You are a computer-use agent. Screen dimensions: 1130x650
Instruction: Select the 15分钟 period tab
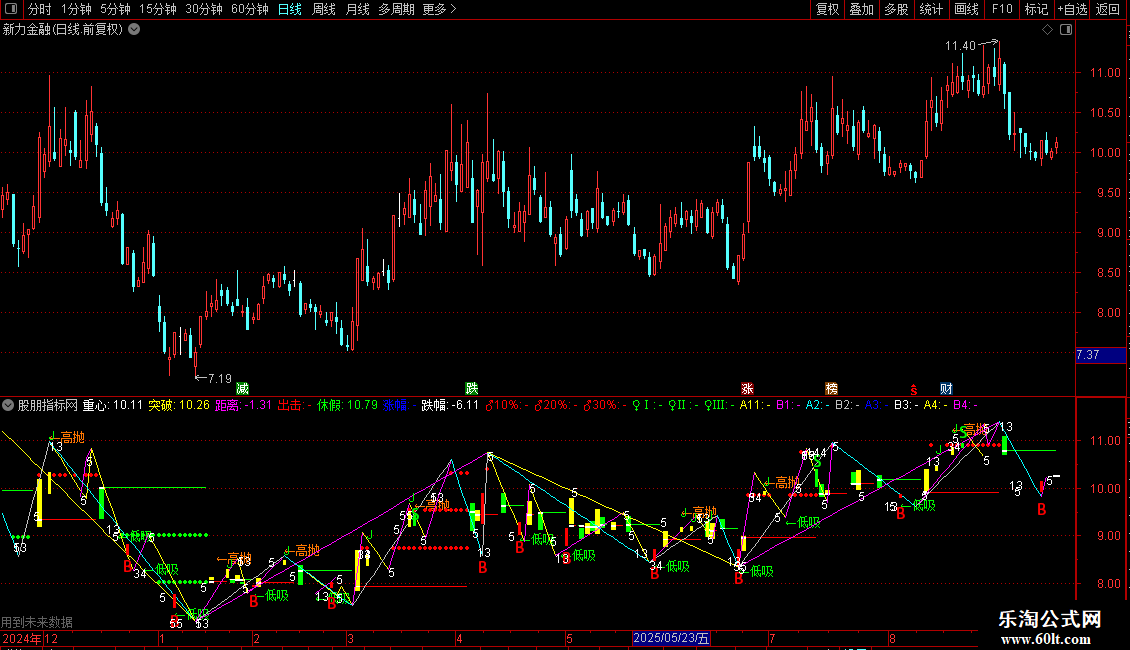pos(158,9)
